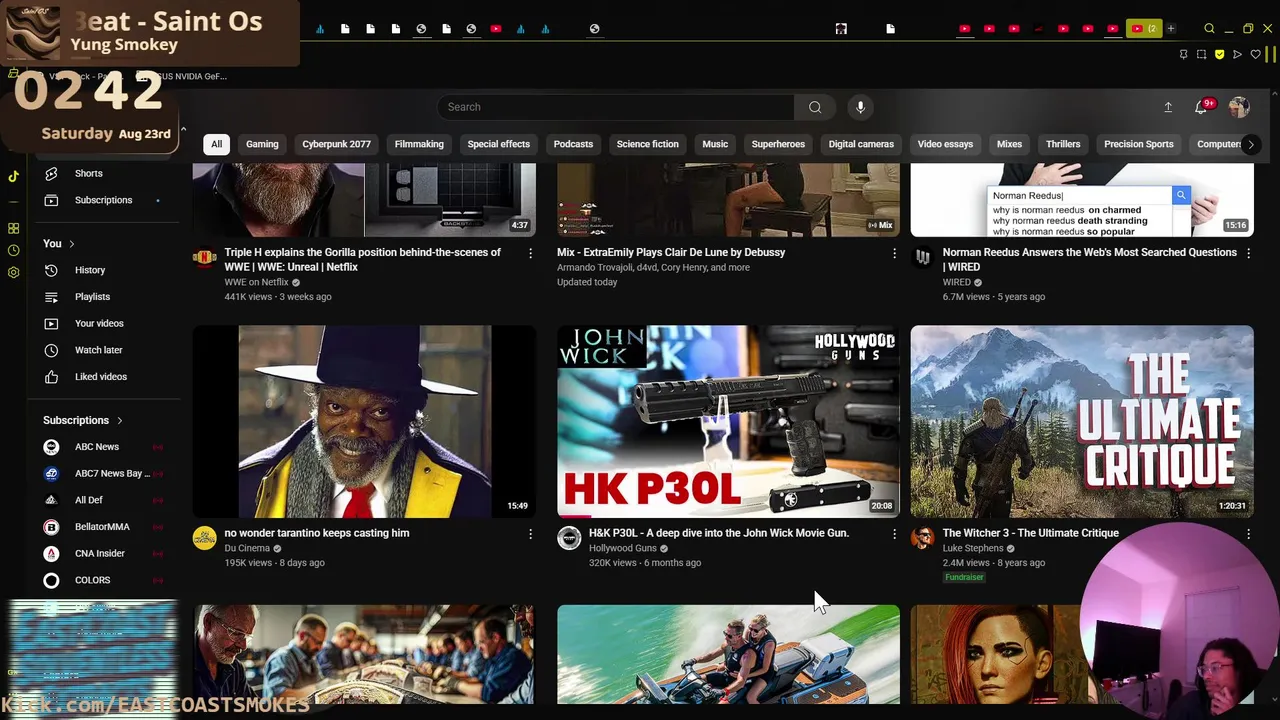
Task: Open Triple H Gorilla position video title
Action: click(x=362, y=260)
